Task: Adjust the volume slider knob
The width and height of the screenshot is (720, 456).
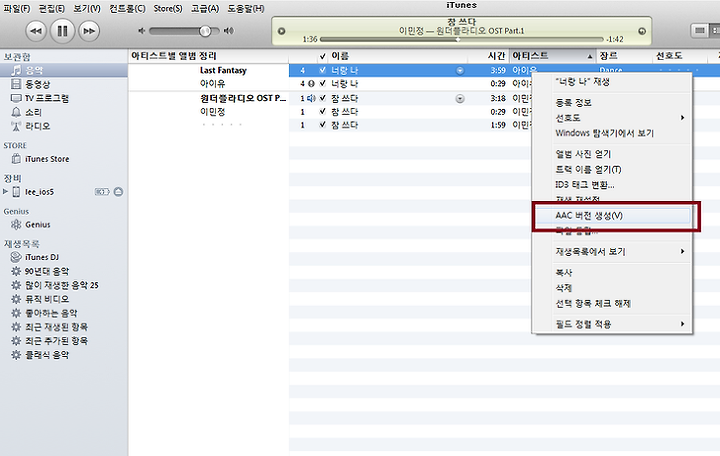Action: click(x=205, y=31)
